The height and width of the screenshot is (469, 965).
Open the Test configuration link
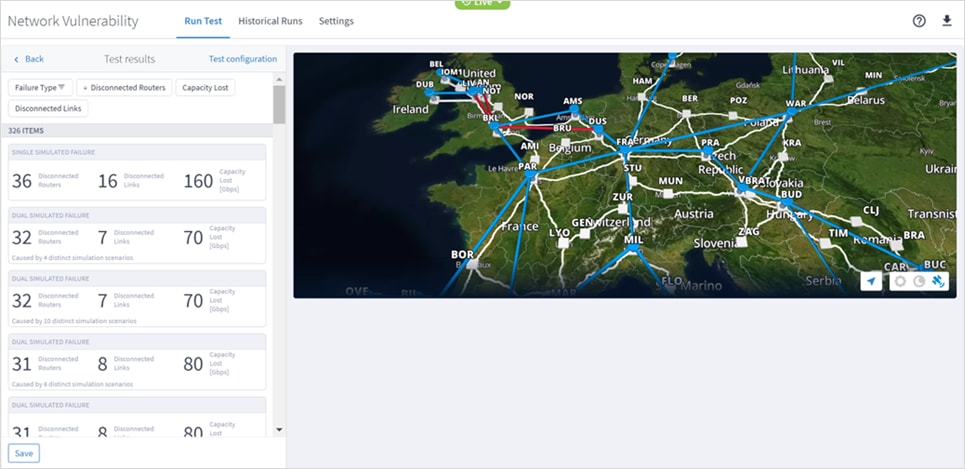click(242, 59)
